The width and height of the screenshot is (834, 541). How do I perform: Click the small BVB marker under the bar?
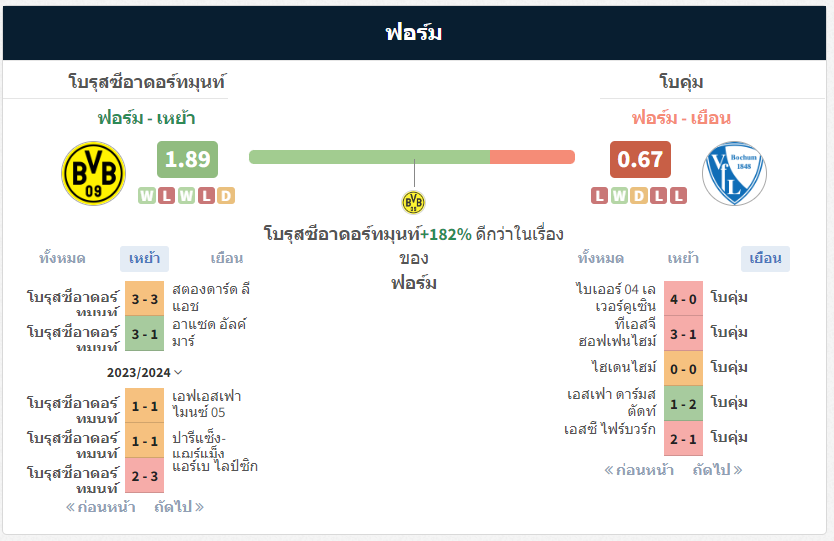(413, 202)
